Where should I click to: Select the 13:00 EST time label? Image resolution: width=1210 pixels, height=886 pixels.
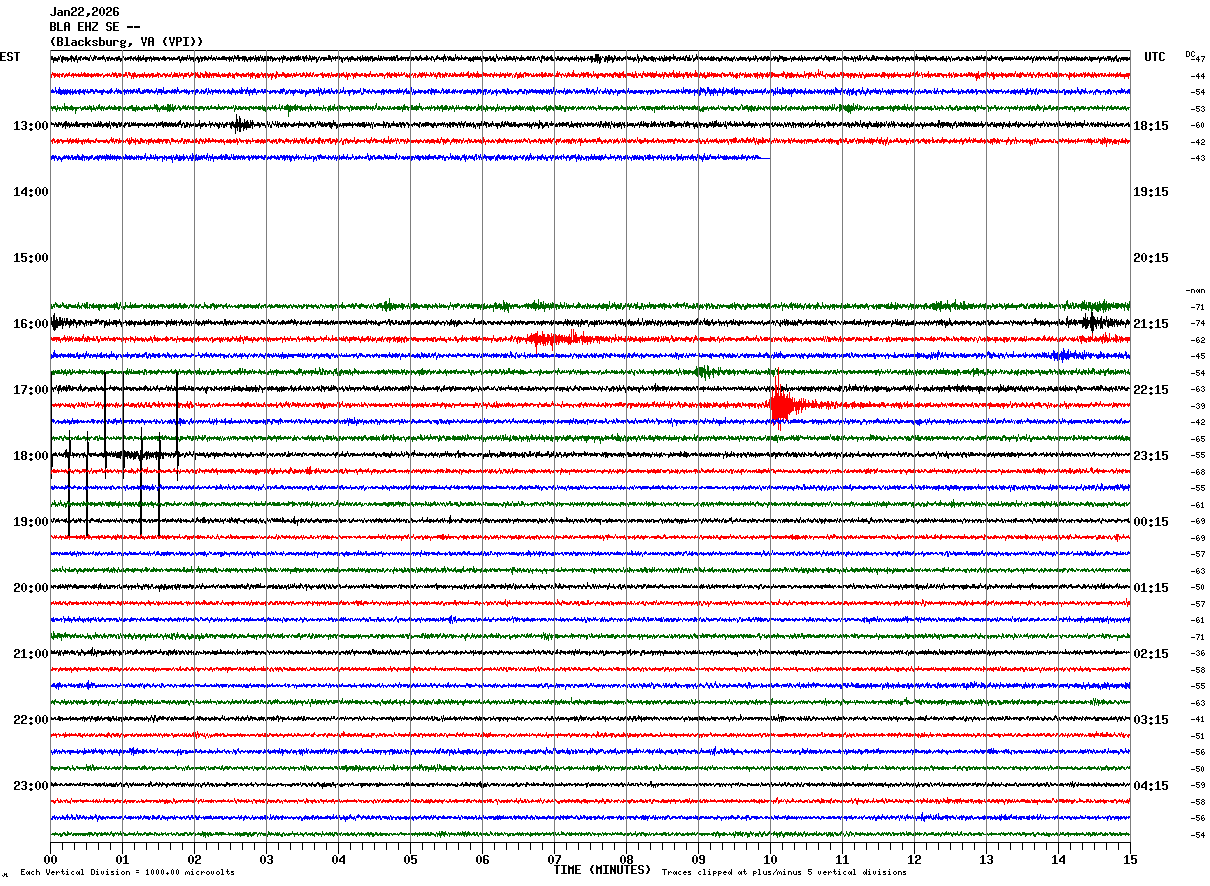[30, 126]
